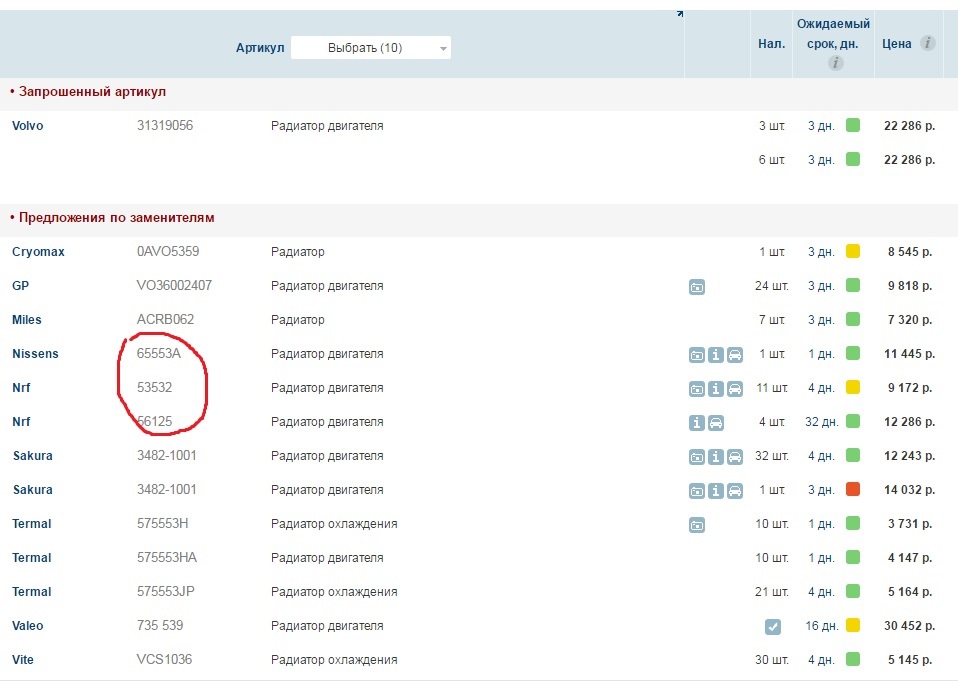Click yellow status square in Cryomax row
958x692 pixels.
point(853,251)
